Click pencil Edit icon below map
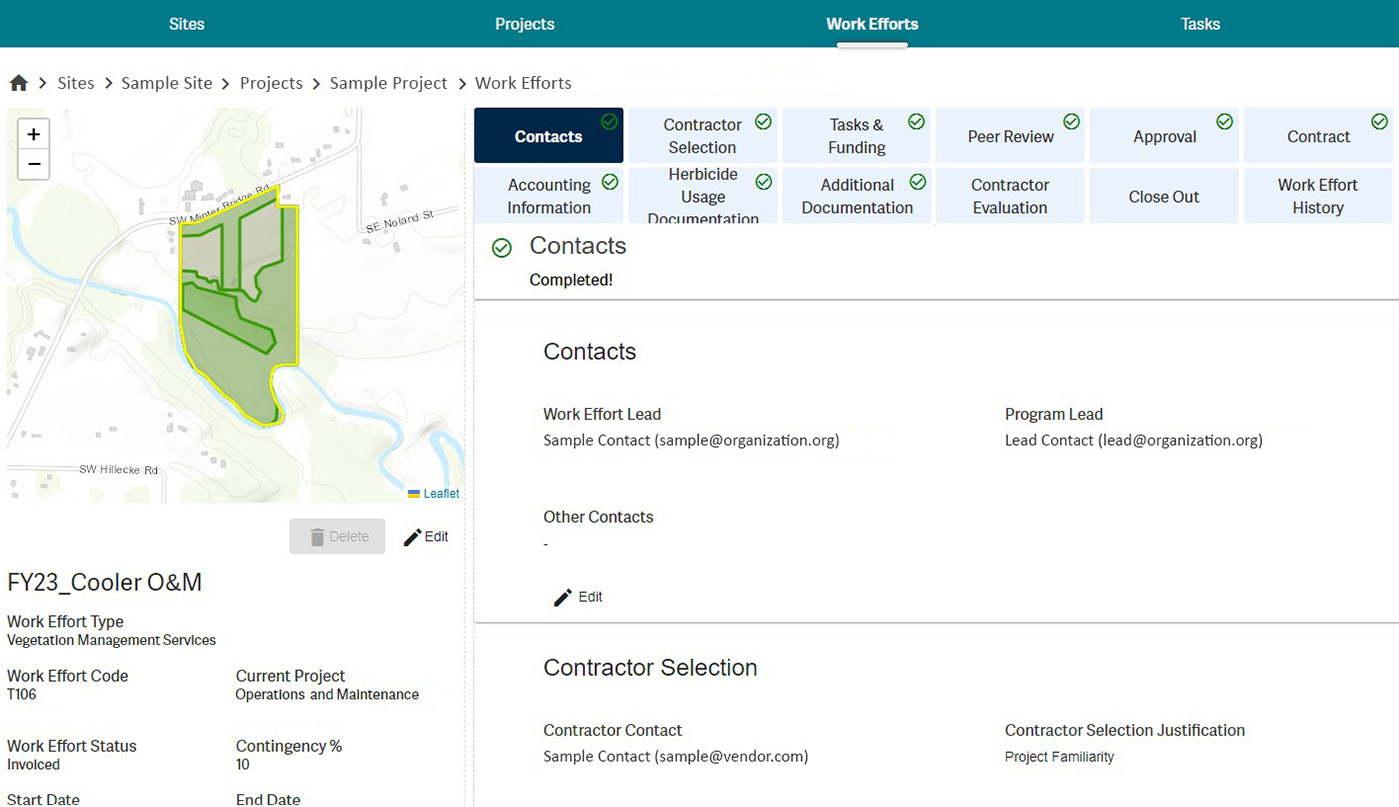Viewport: 1399px width, 807px height. pyautogui.click(x=412, y=537)
